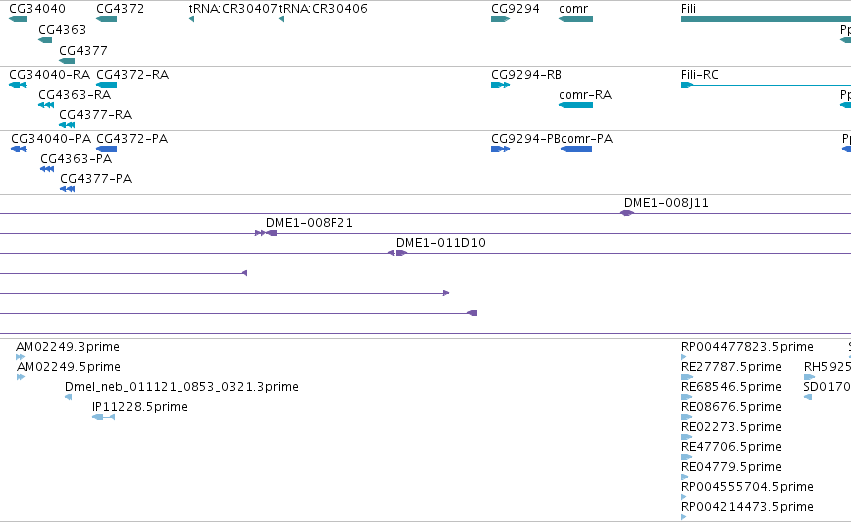The height and width of the screenshot is (522, 851).
Task: Select the comr gene feature bar
Action: pyautogui.click(x=576, y=19)
